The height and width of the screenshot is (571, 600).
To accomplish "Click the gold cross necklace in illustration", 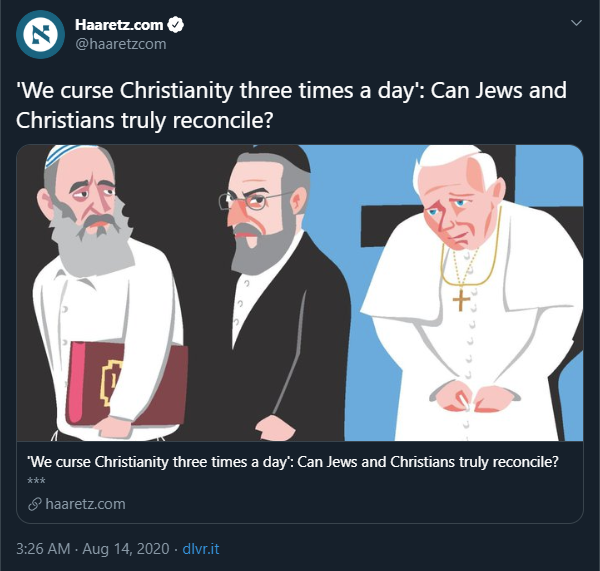I will 462,300.
